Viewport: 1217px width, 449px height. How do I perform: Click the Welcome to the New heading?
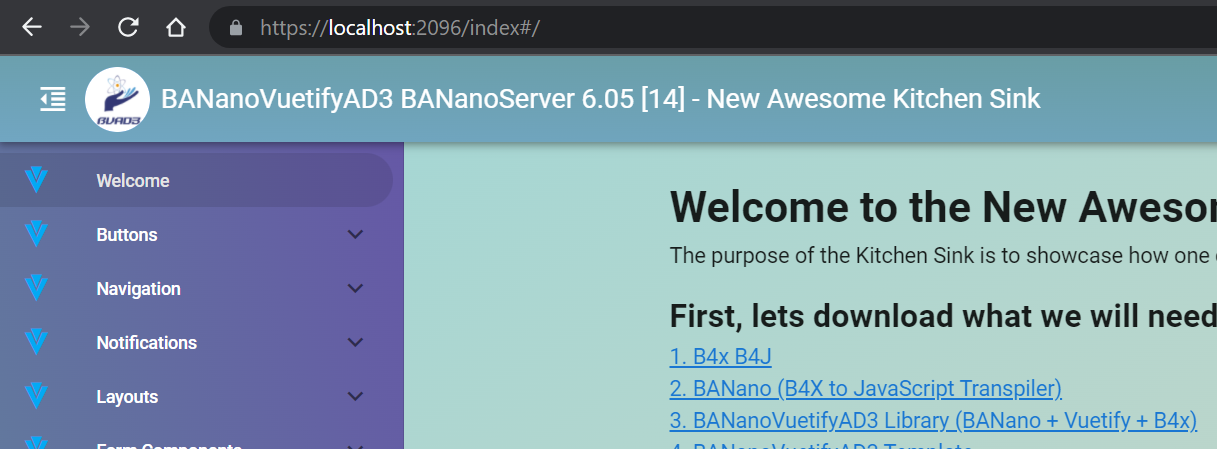click(x=943, y=206)
